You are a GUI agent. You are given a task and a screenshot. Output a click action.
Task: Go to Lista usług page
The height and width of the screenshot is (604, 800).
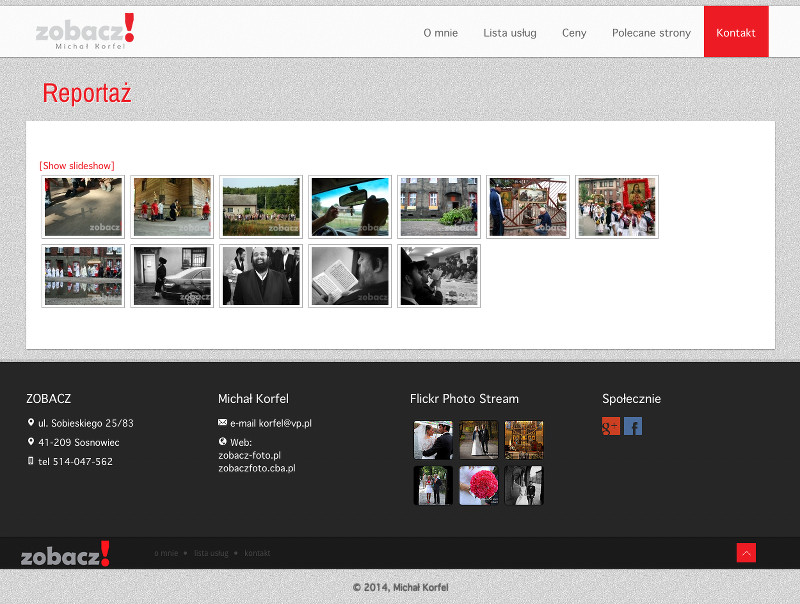(510, 33)
